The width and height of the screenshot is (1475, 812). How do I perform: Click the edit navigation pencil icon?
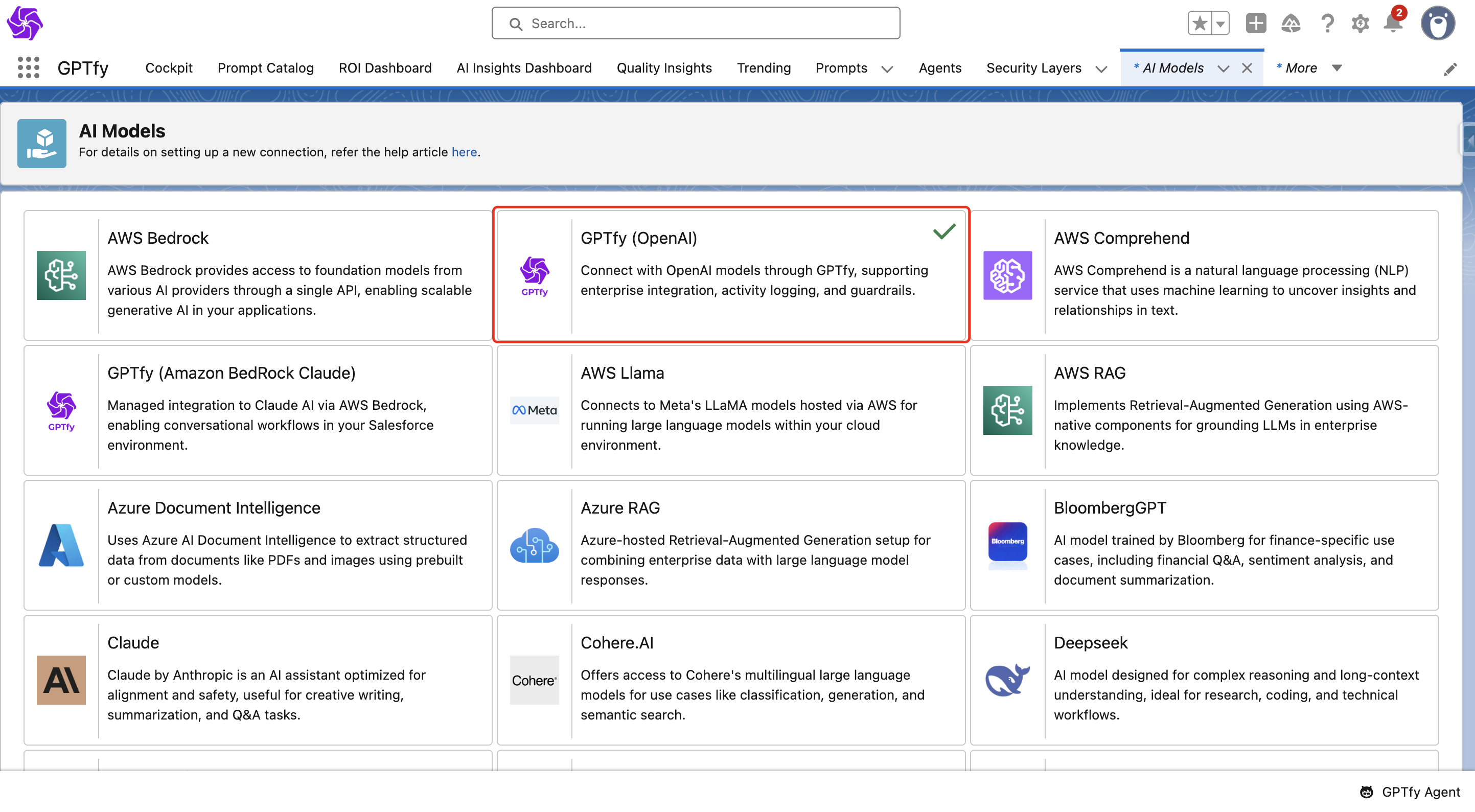tap(1450, 69)
